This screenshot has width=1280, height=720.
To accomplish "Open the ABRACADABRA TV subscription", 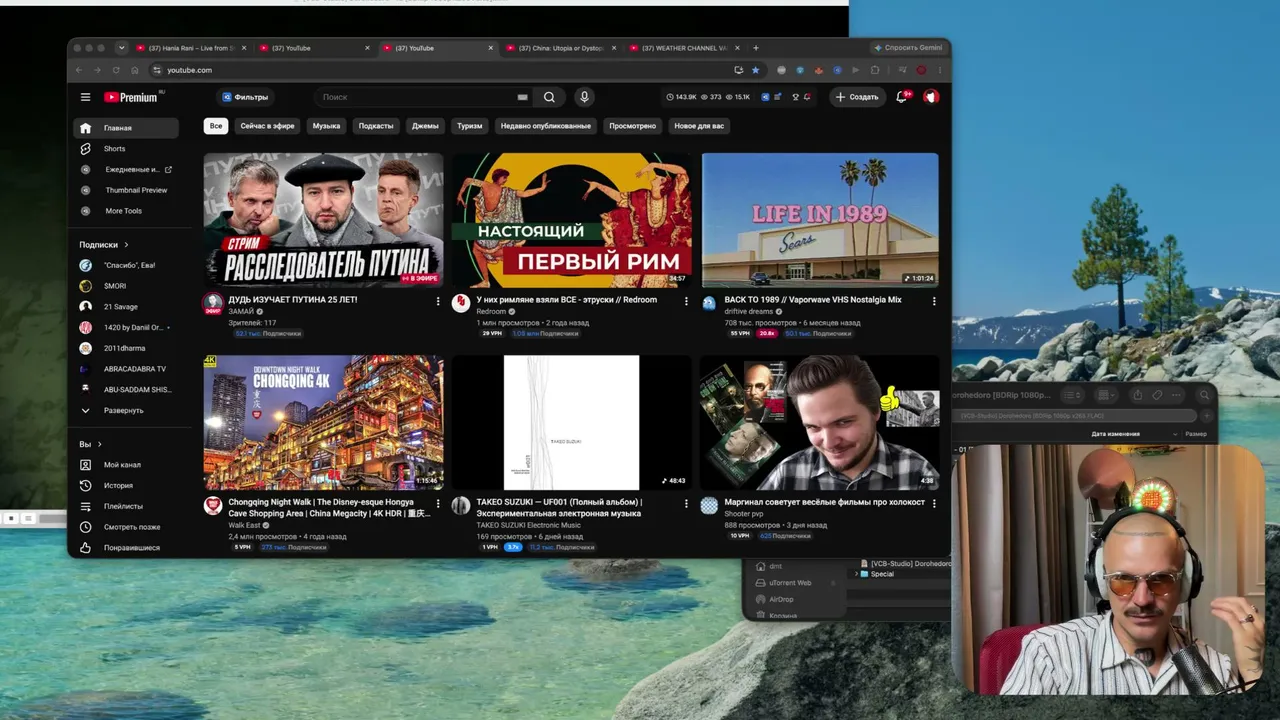I will pyautogui.click(x=126, y=369).
